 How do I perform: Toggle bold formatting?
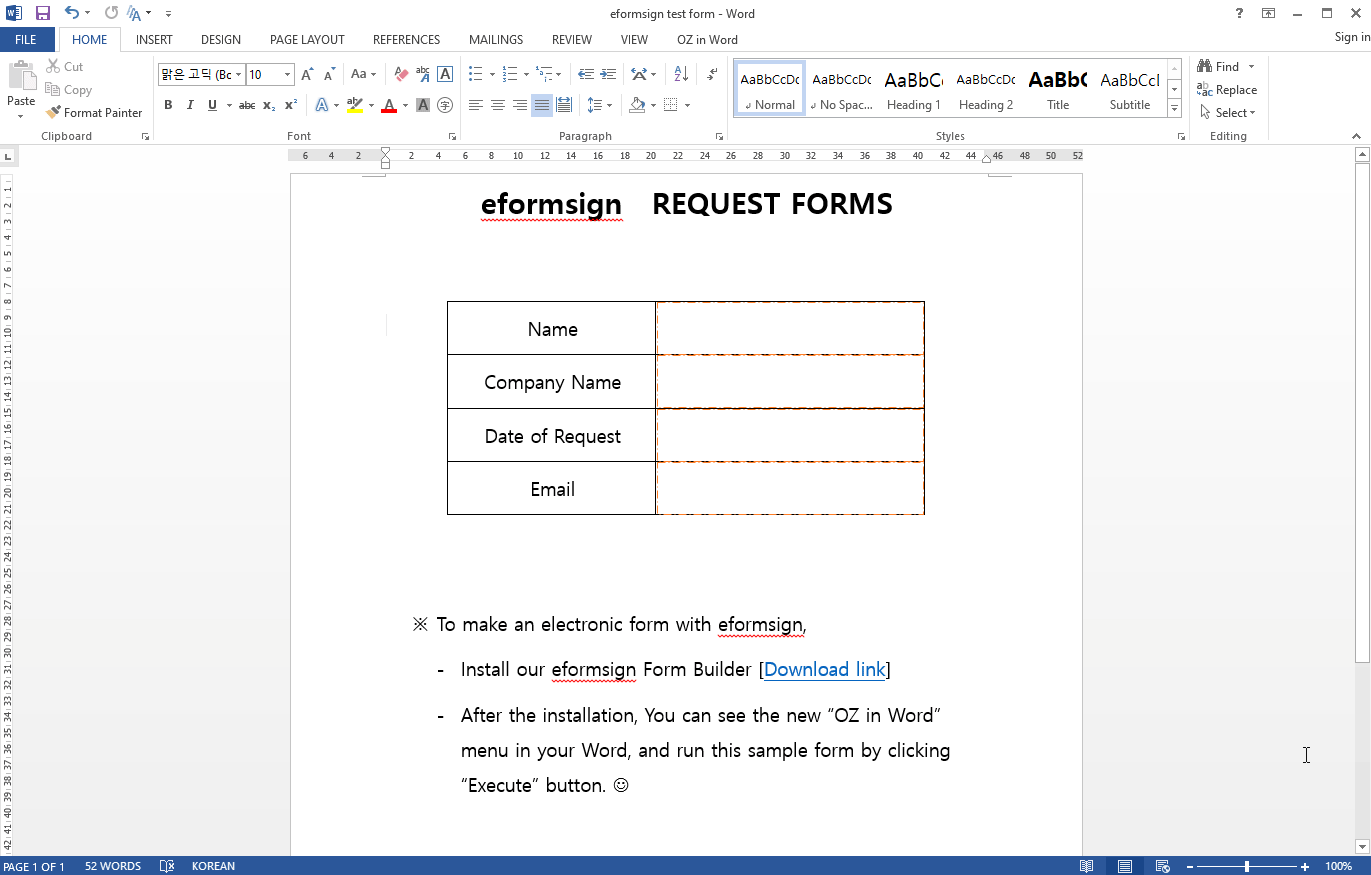[168, 105]
